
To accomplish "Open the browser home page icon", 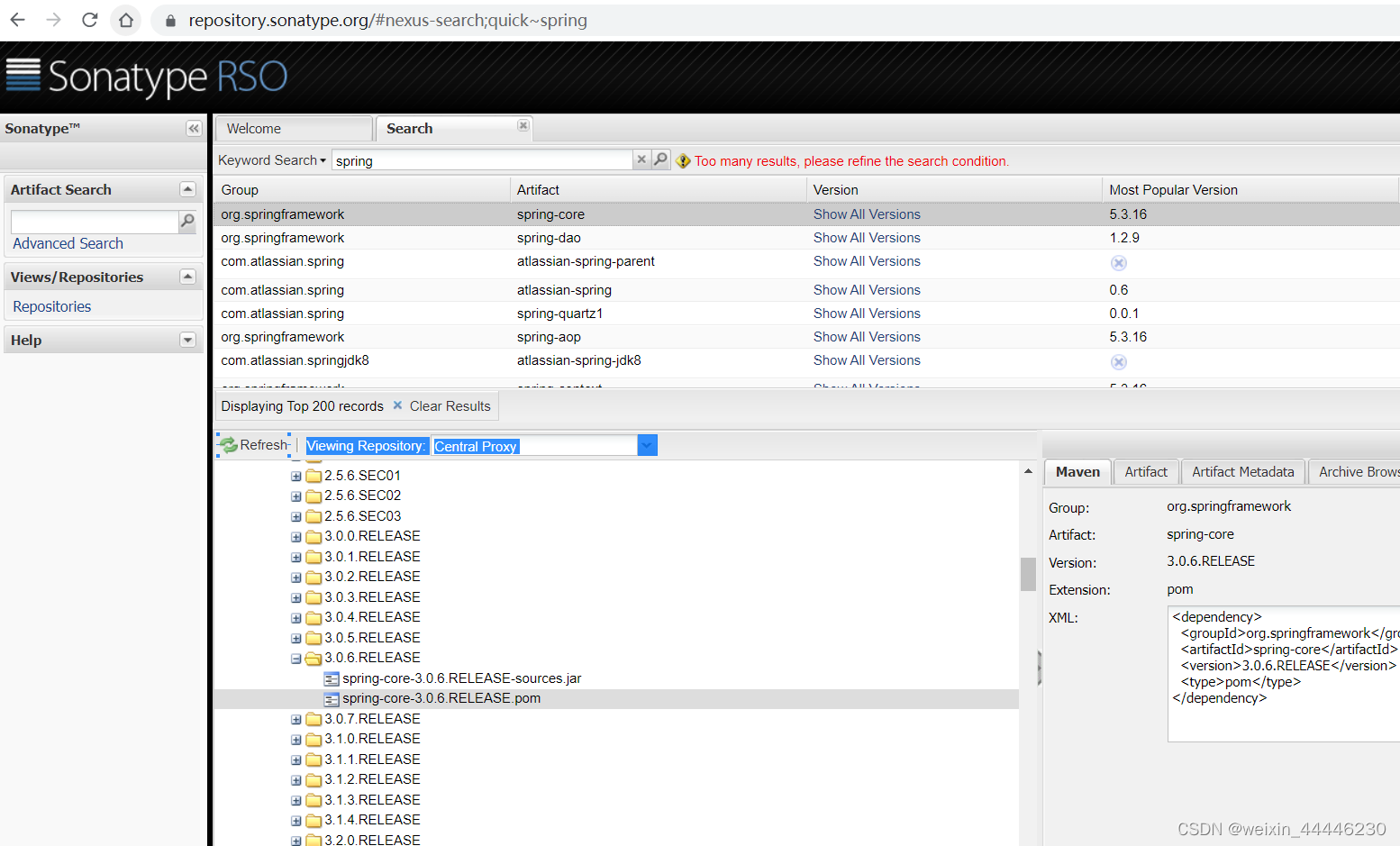I will (126, 20).
